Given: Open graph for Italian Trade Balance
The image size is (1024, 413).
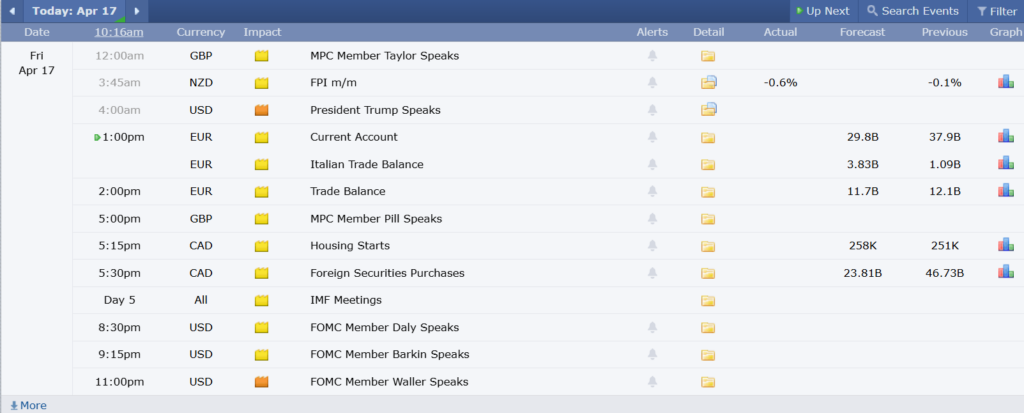Looking at the screenshot, I should click(x=1005, y=164).
